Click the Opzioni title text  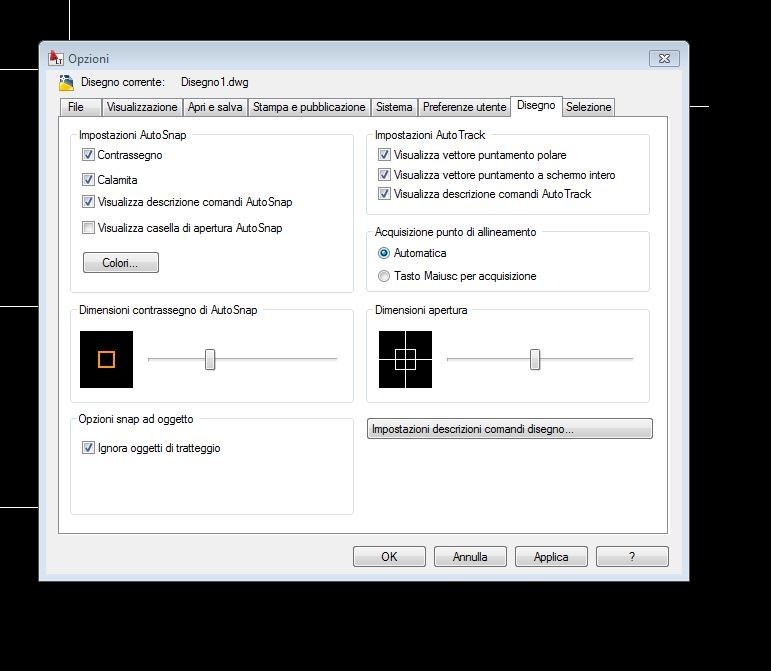pos(89,59)
